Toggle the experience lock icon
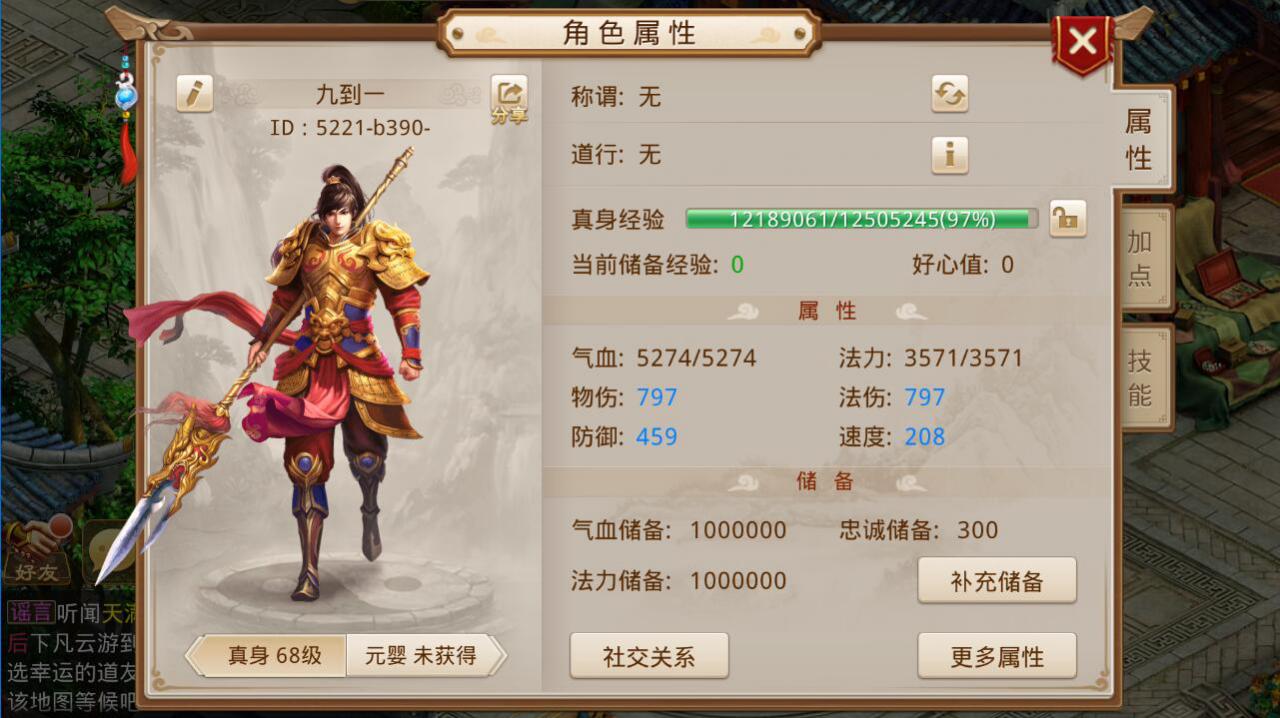1280x718 pixels. (1068, 219)
